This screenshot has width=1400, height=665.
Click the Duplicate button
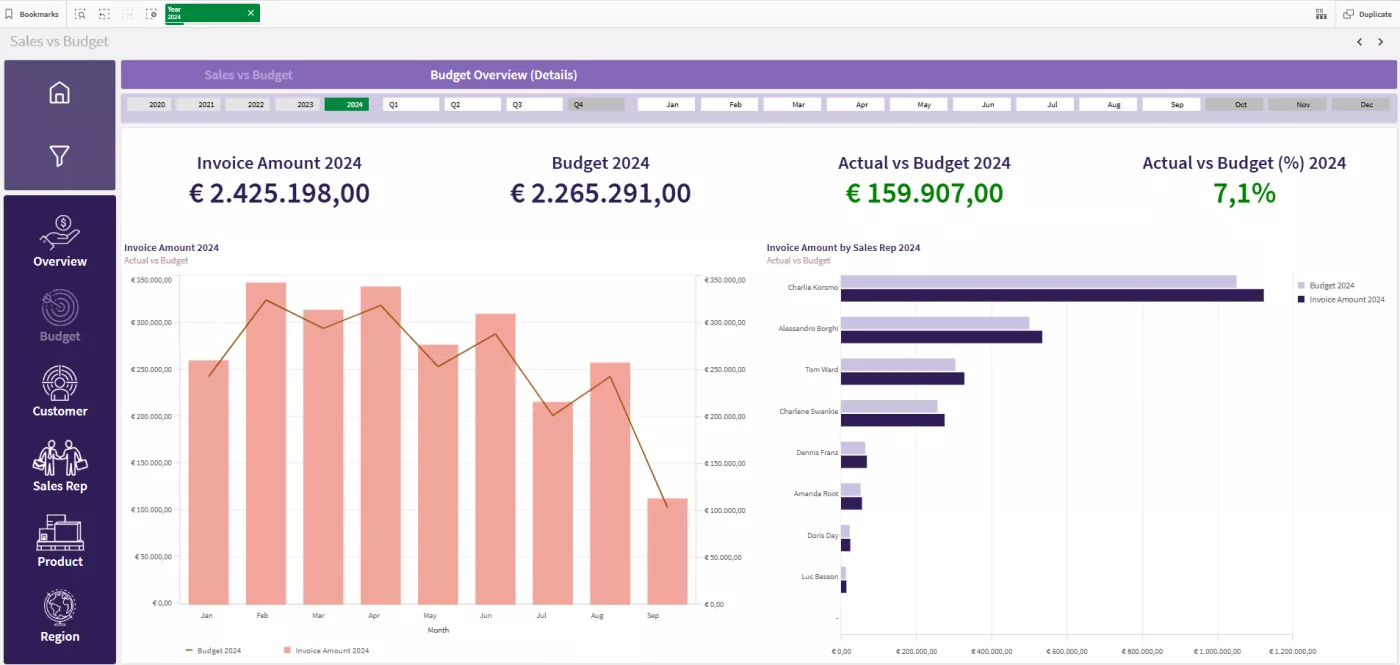(1368, 14)
